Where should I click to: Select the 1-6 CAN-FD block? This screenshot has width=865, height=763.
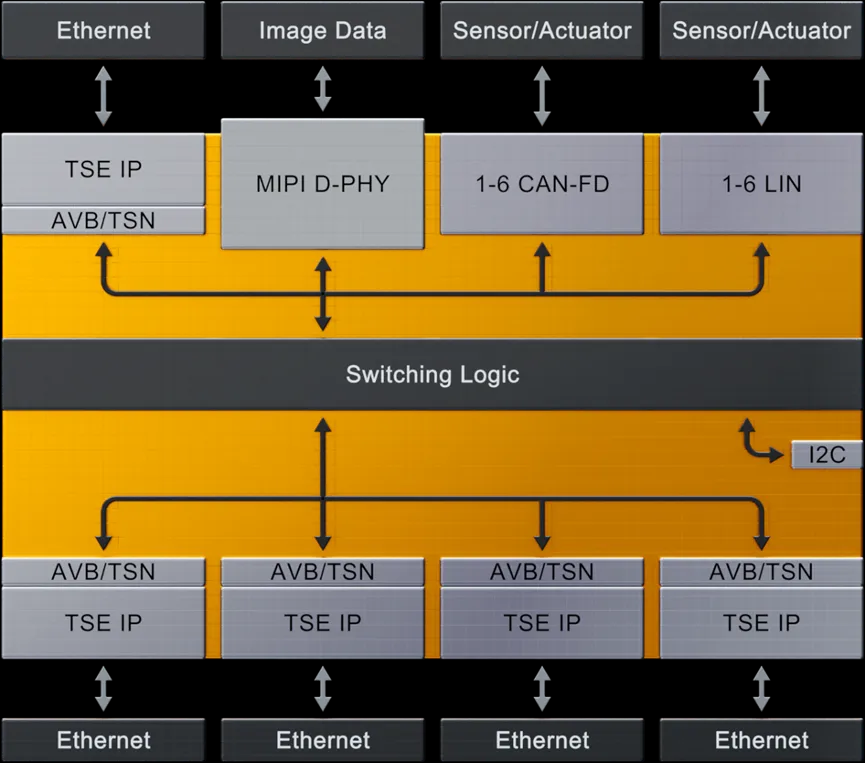[x=542, y=184]
